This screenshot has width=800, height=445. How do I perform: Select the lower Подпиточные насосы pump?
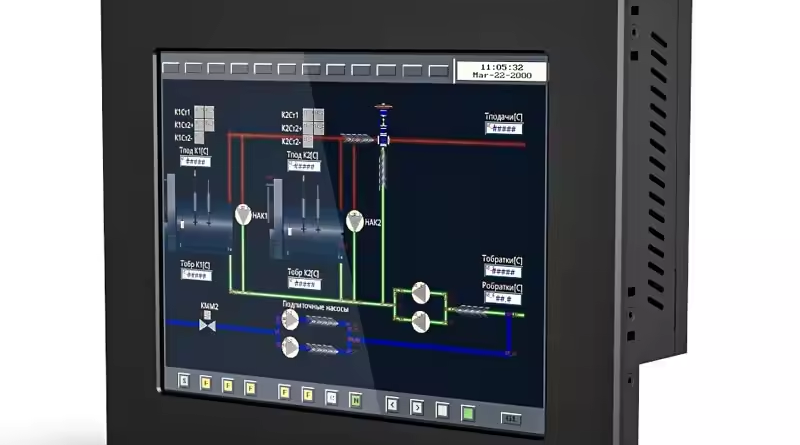coord(290,347)
